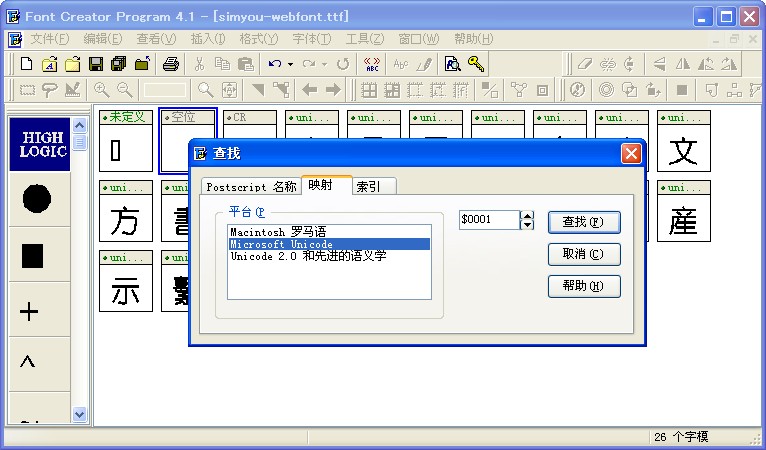
Task: Click the New font document icon
Action: point(27,64)
